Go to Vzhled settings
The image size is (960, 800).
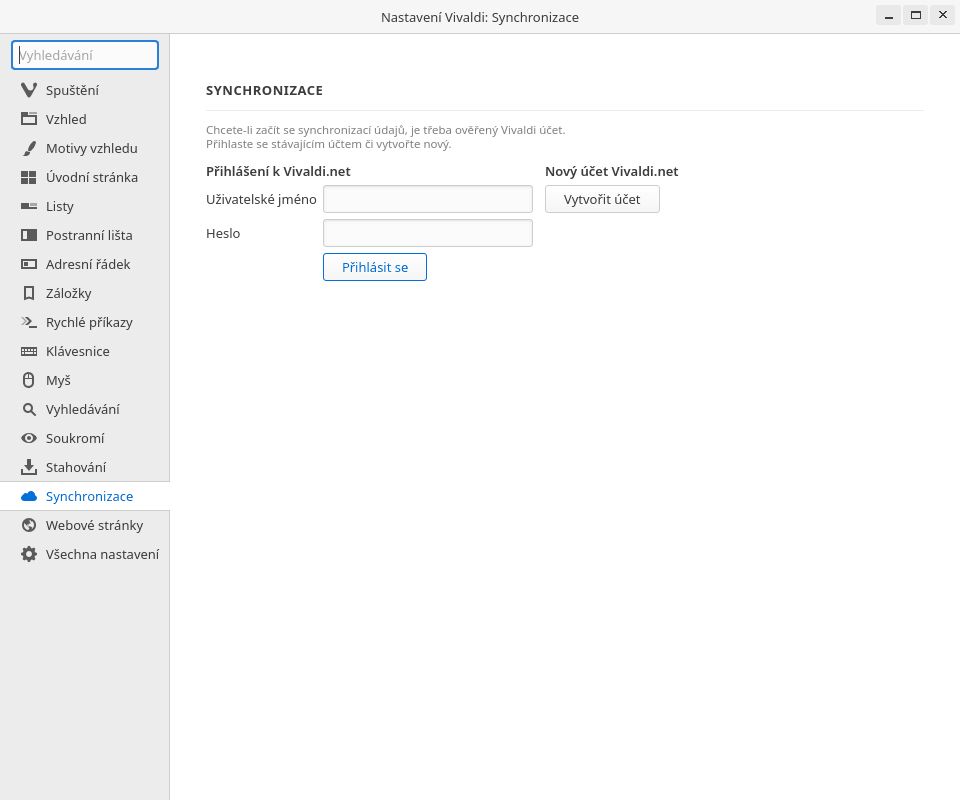[x=84, y=119]
